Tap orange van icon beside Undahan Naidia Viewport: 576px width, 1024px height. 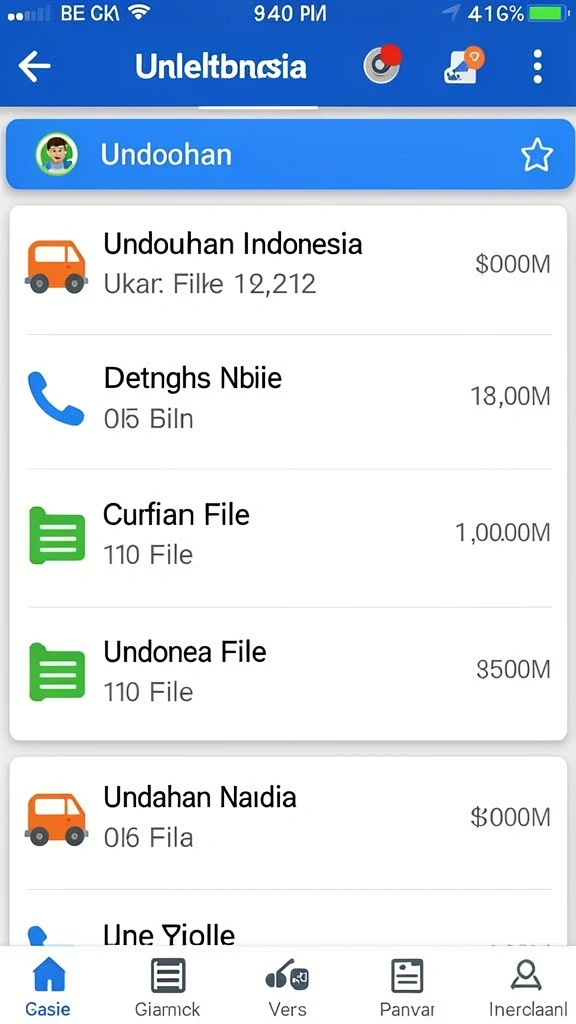pyautogui.click(x=56, y=819)
